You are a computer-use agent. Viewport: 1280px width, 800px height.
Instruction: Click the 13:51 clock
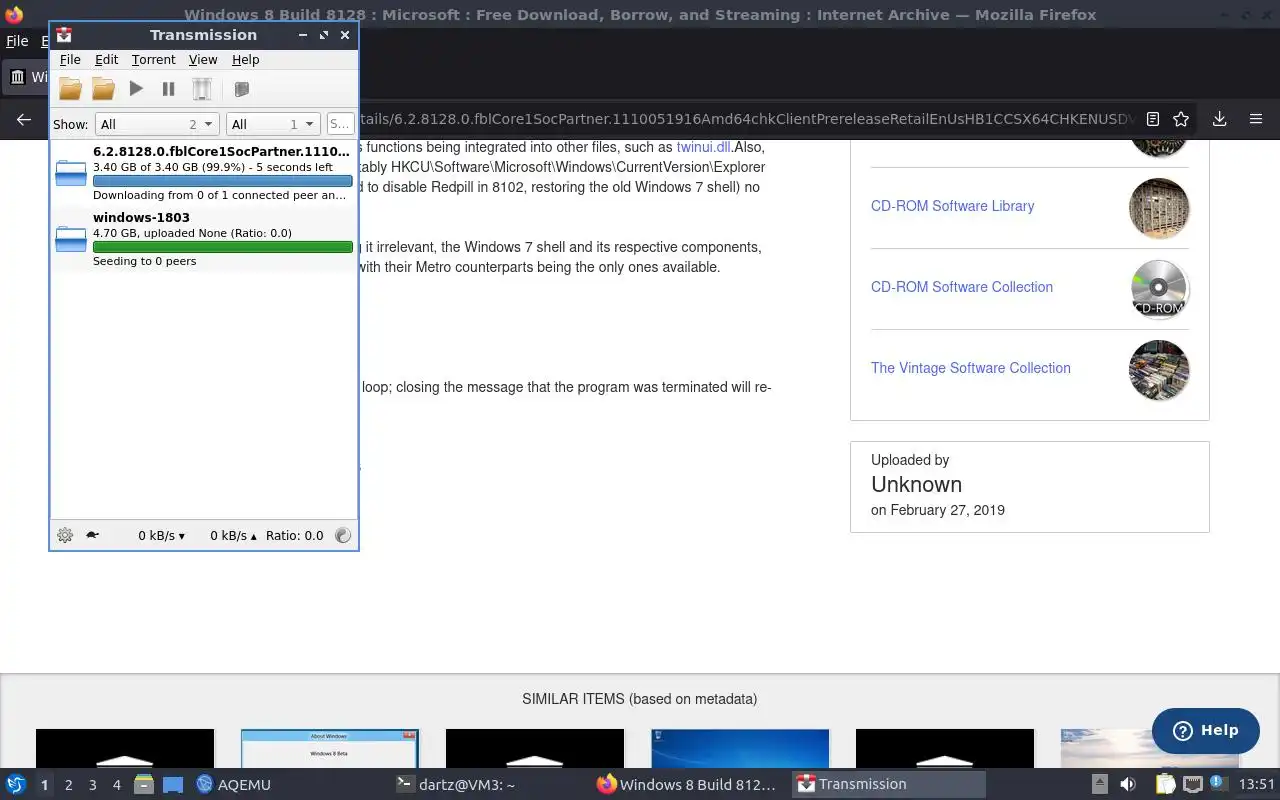(x=1257, y=785)
